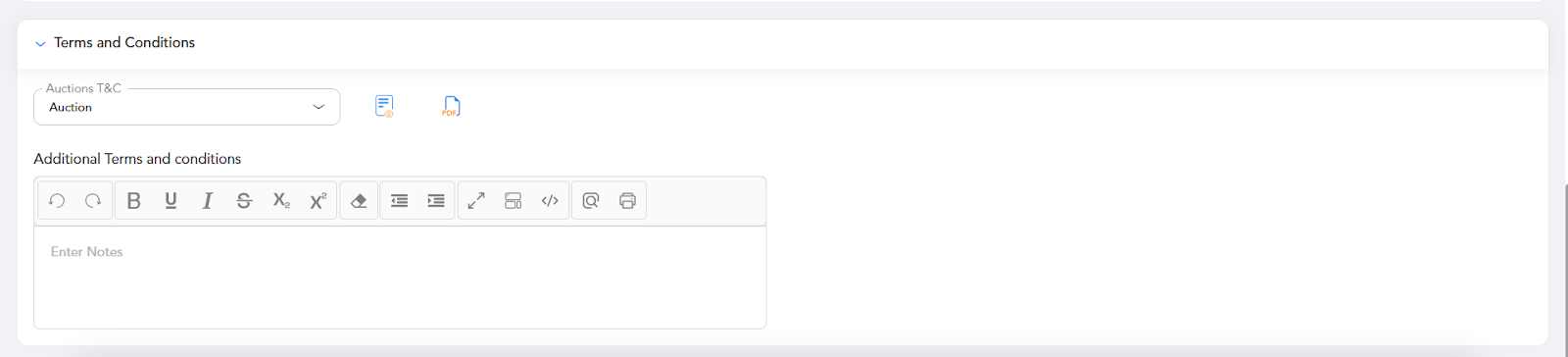This screenshot has width=1568, height=357.
Task: Print the notes with the printer icon
Action: [x=627, y=201]
